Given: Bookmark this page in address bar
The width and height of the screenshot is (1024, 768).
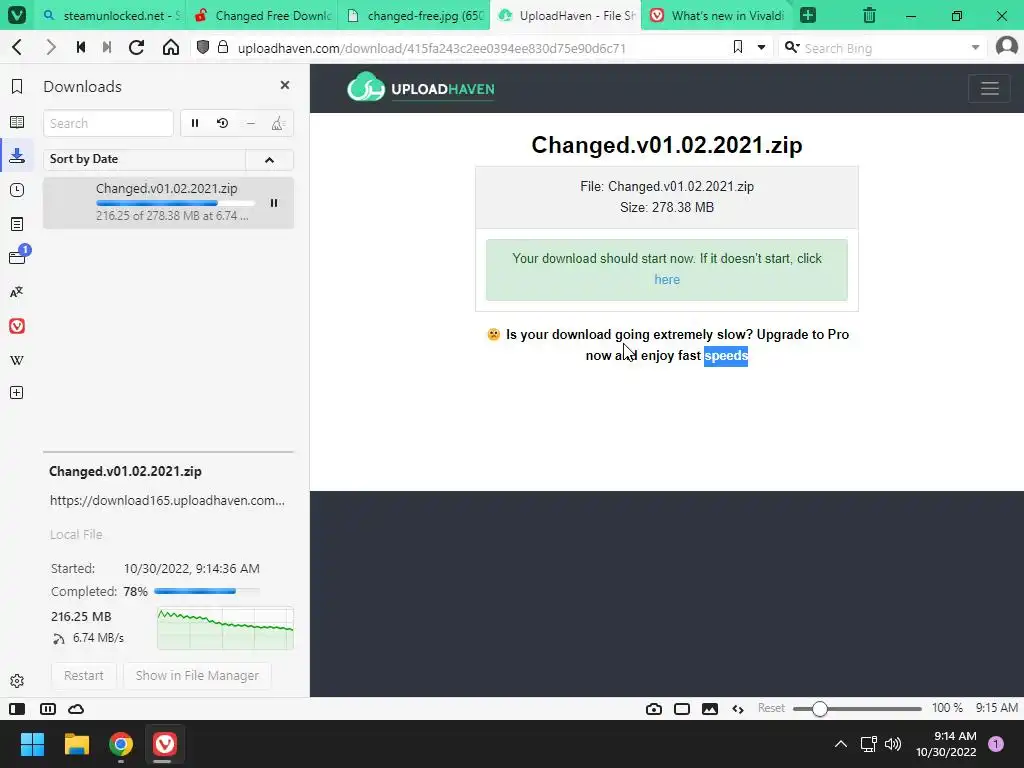Looking at the screenshot, I should point(738,47).
